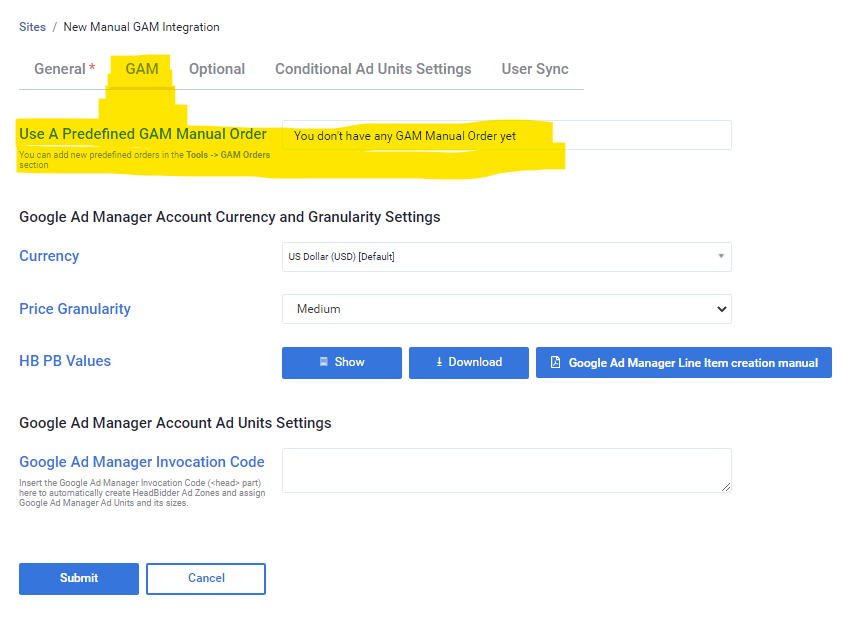Navigate to Sites in the breadcrumb
This screenshot has width=866, height=617.
[32, 27]
